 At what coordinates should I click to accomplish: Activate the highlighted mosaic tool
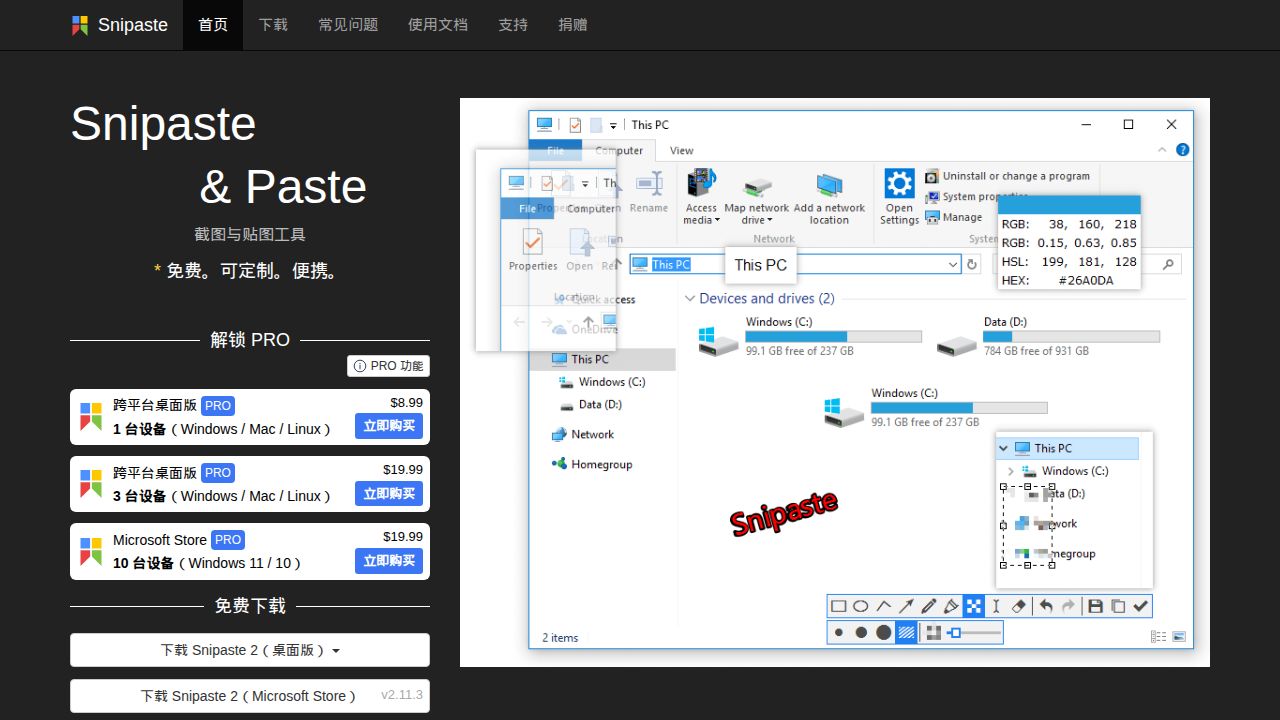[x=974, y=606]
